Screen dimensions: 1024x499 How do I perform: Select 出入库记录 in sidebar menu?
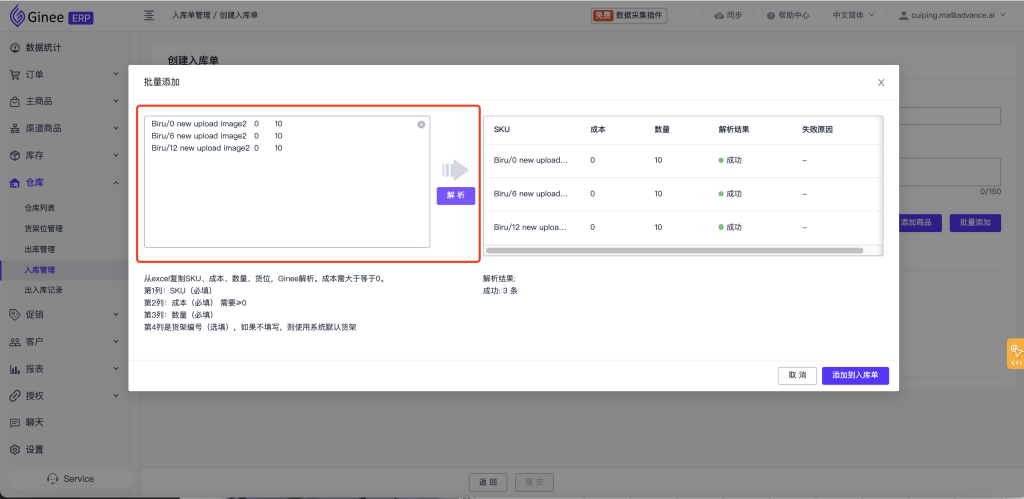pyautogui.click(x=50, y=290)
